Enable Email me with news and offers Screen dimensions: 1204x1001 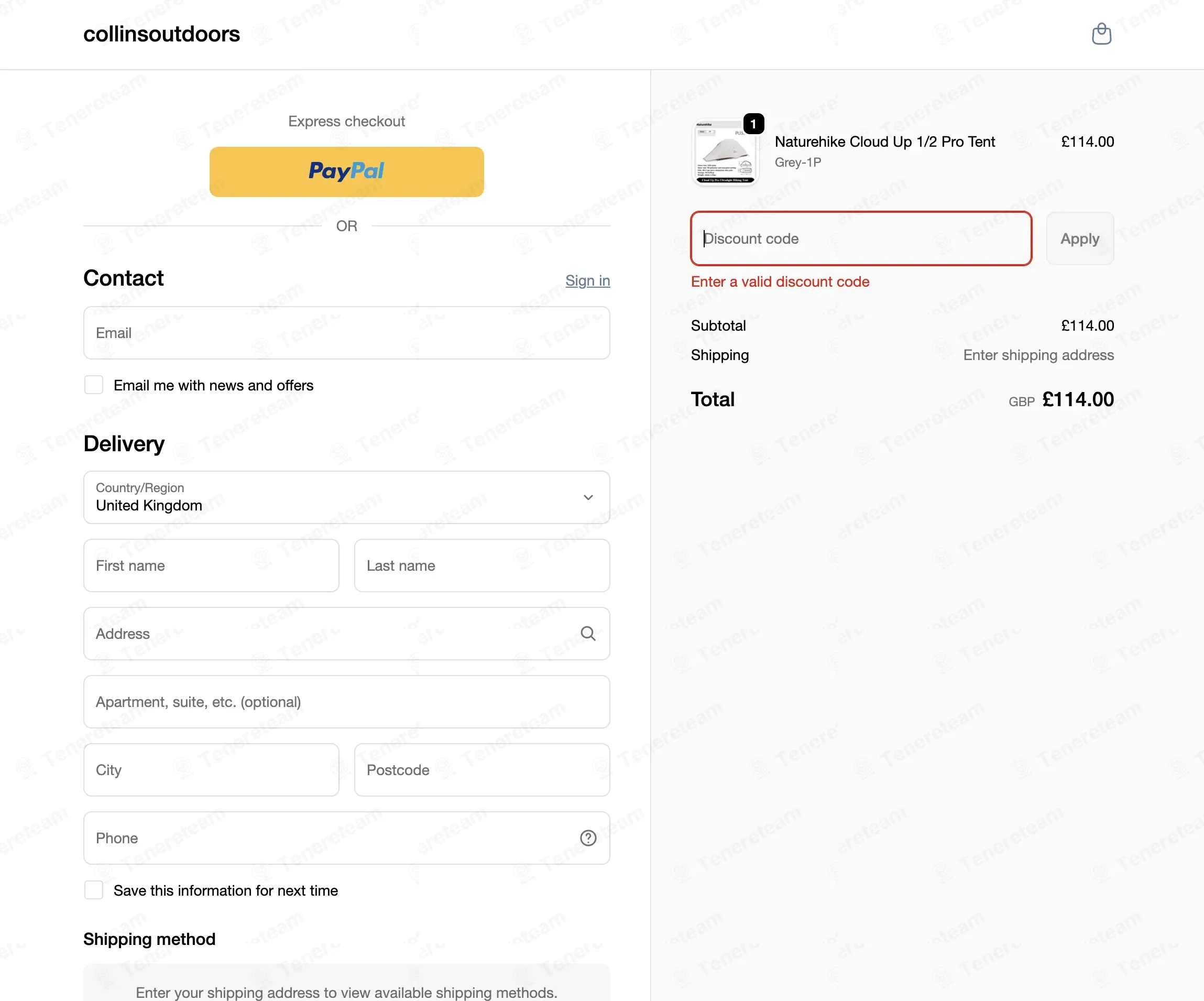point(93,385)
